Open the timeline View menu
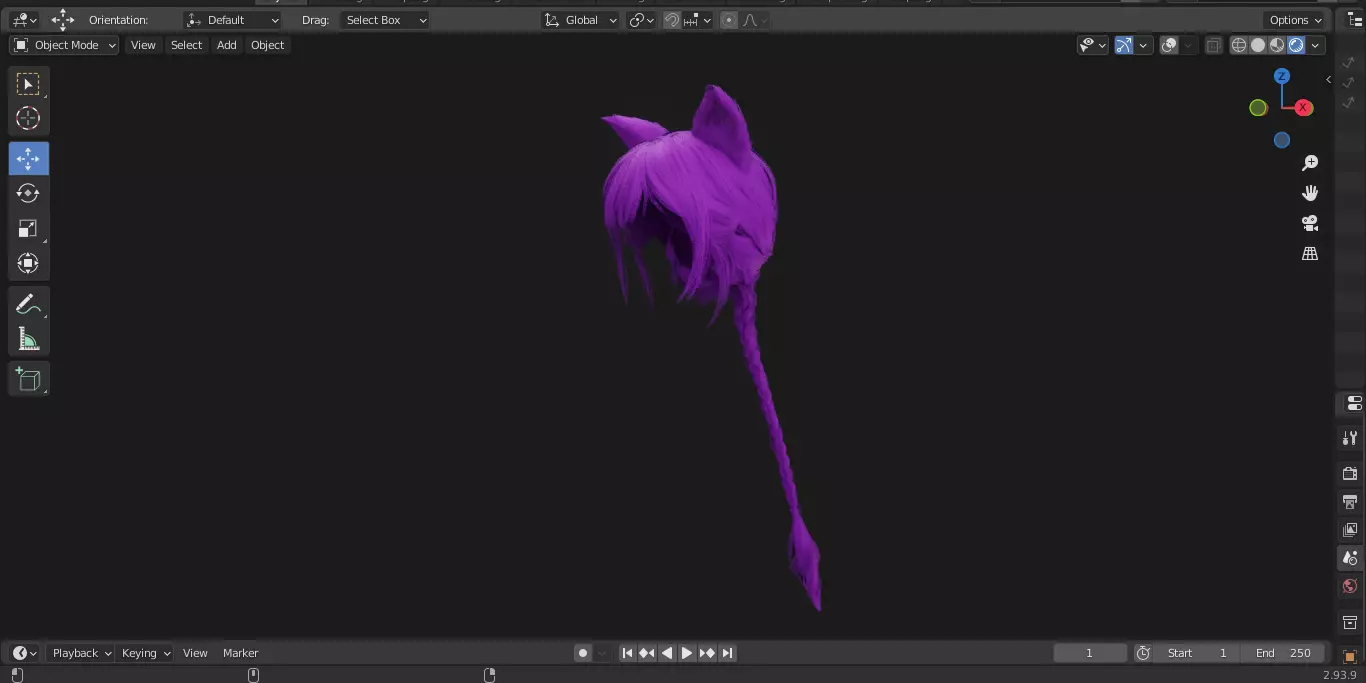 [x=195, y=653]
